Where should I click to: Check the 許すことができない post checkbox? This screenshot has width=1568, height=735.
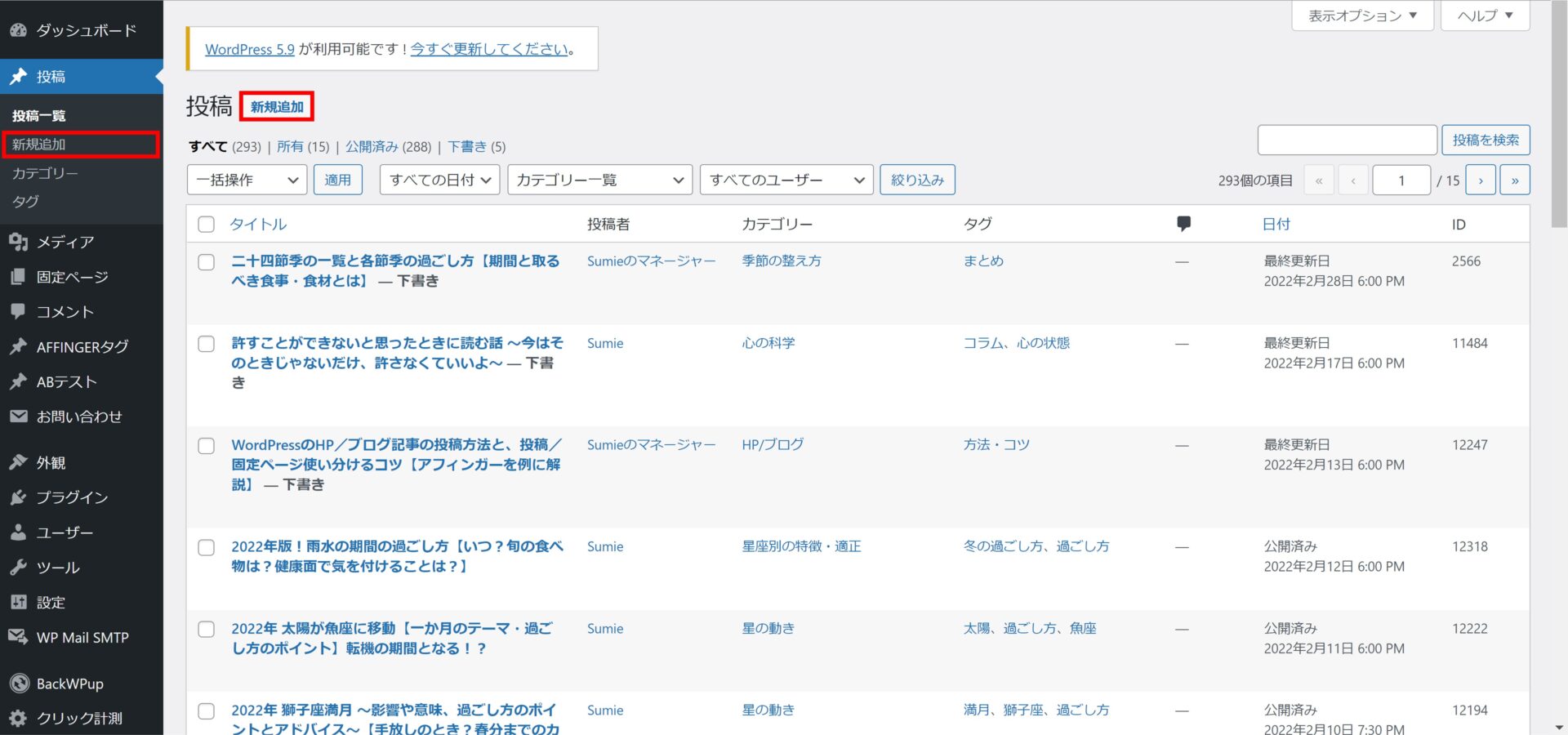pyautogui.click(x=207, y=344)
